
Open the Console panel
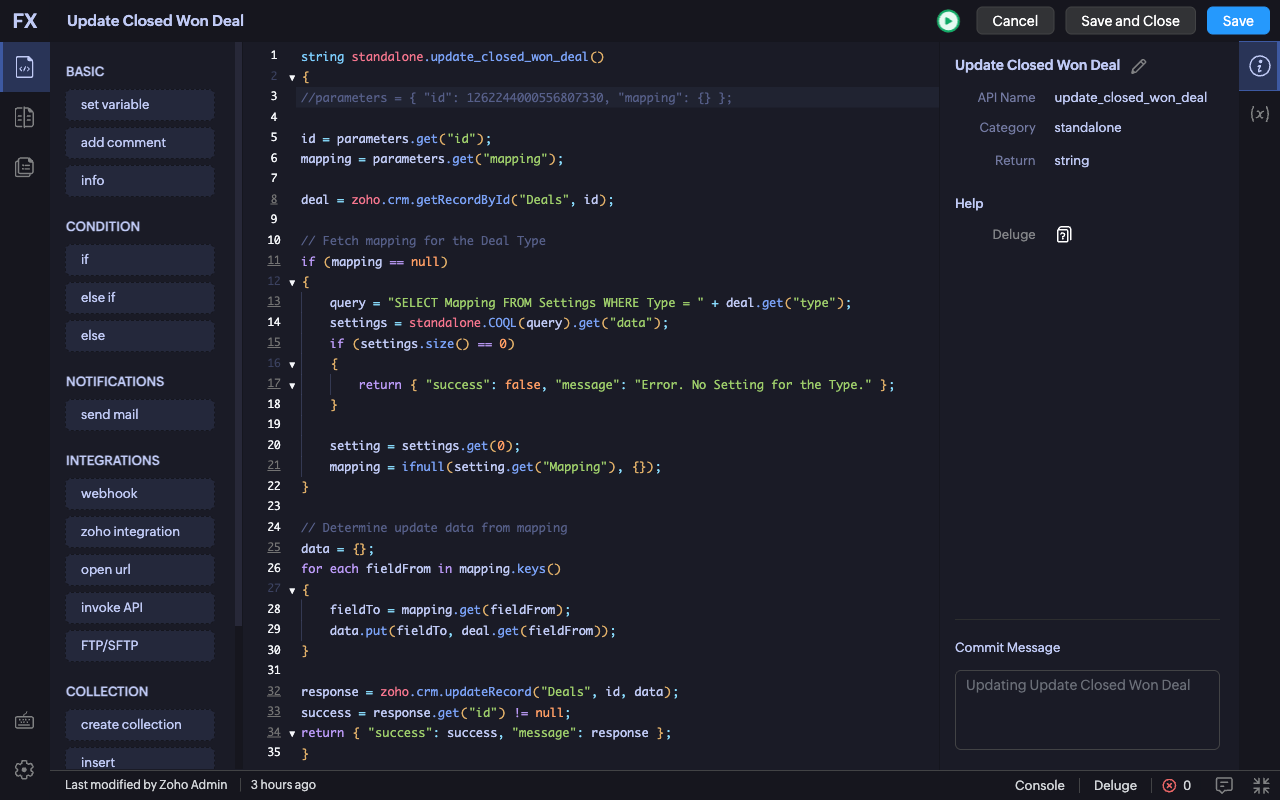coord(1040,785)
